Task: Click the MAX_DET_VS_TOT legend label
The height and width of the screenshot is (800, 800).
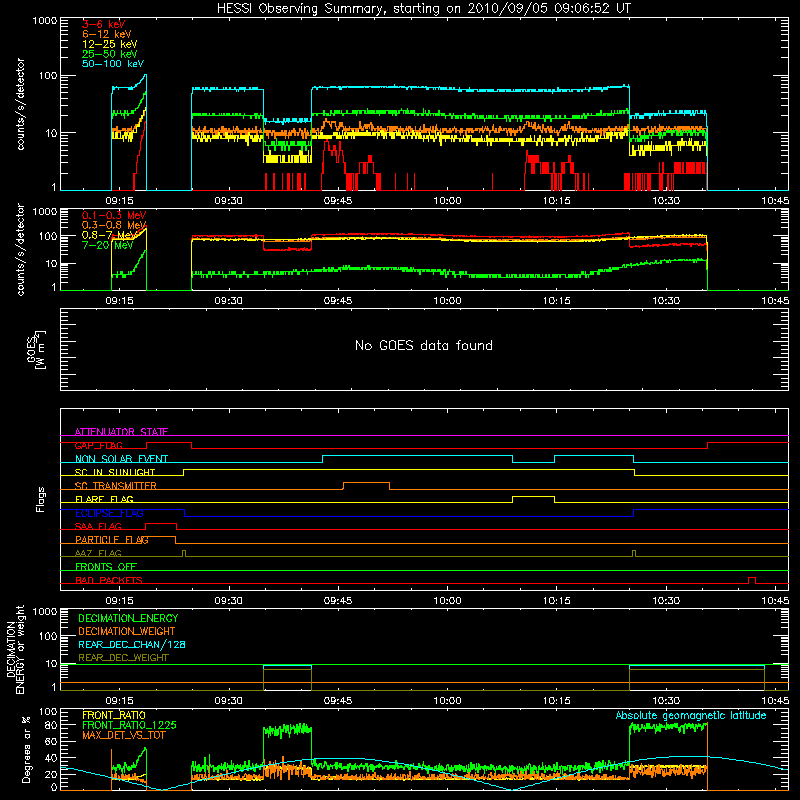Action: (123, 735)
